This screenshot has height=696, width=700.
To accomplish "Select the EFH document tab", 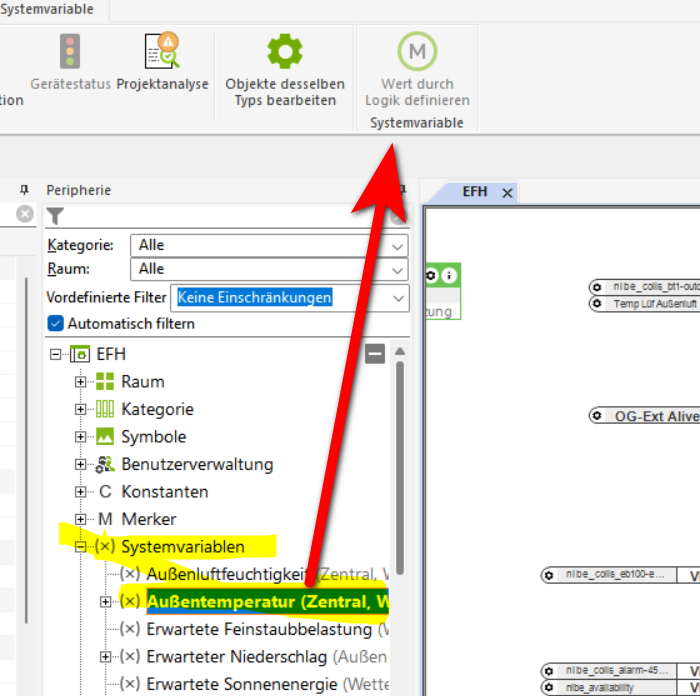I will point(475,191).
